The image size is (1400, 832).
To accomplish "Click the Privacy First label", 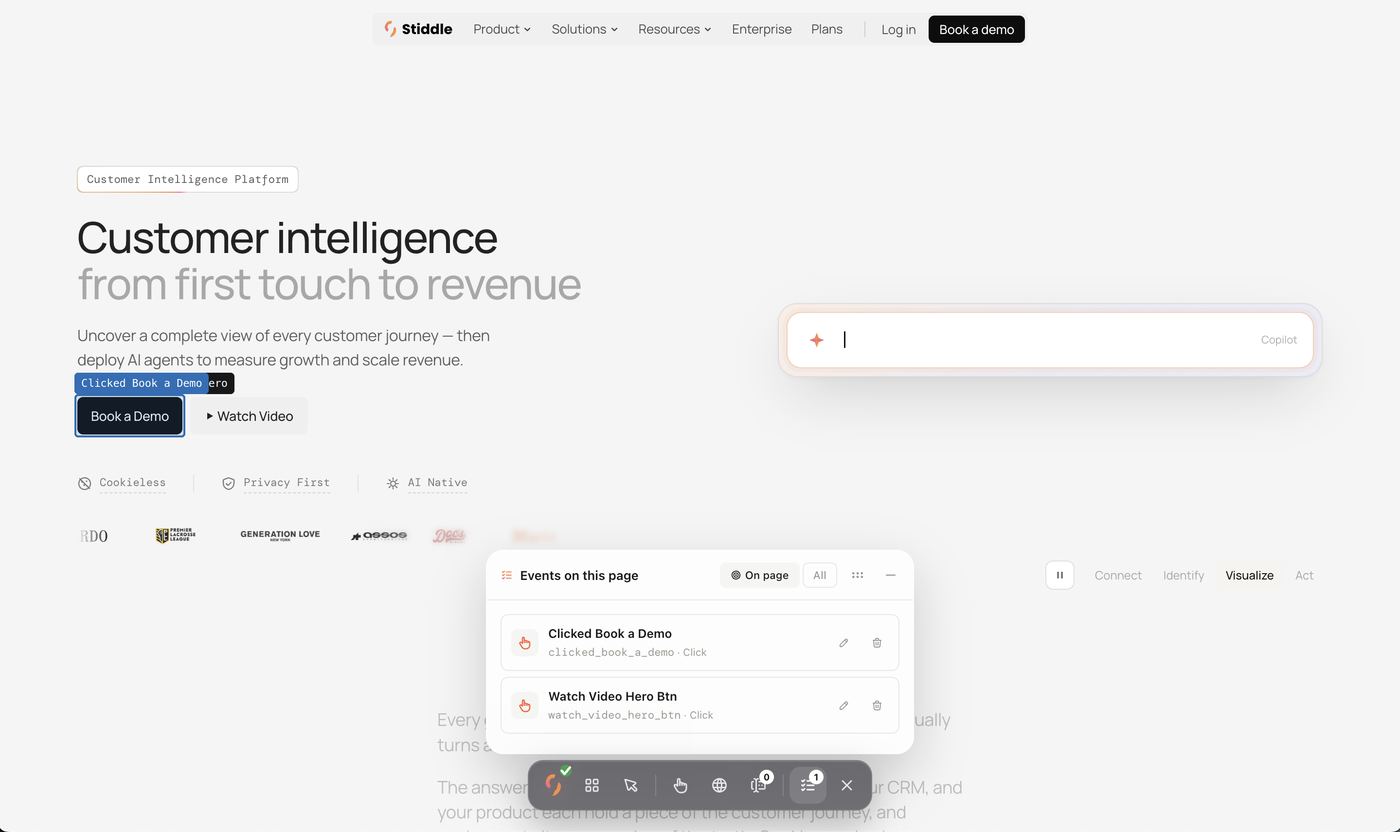I will tap(286, 482).
